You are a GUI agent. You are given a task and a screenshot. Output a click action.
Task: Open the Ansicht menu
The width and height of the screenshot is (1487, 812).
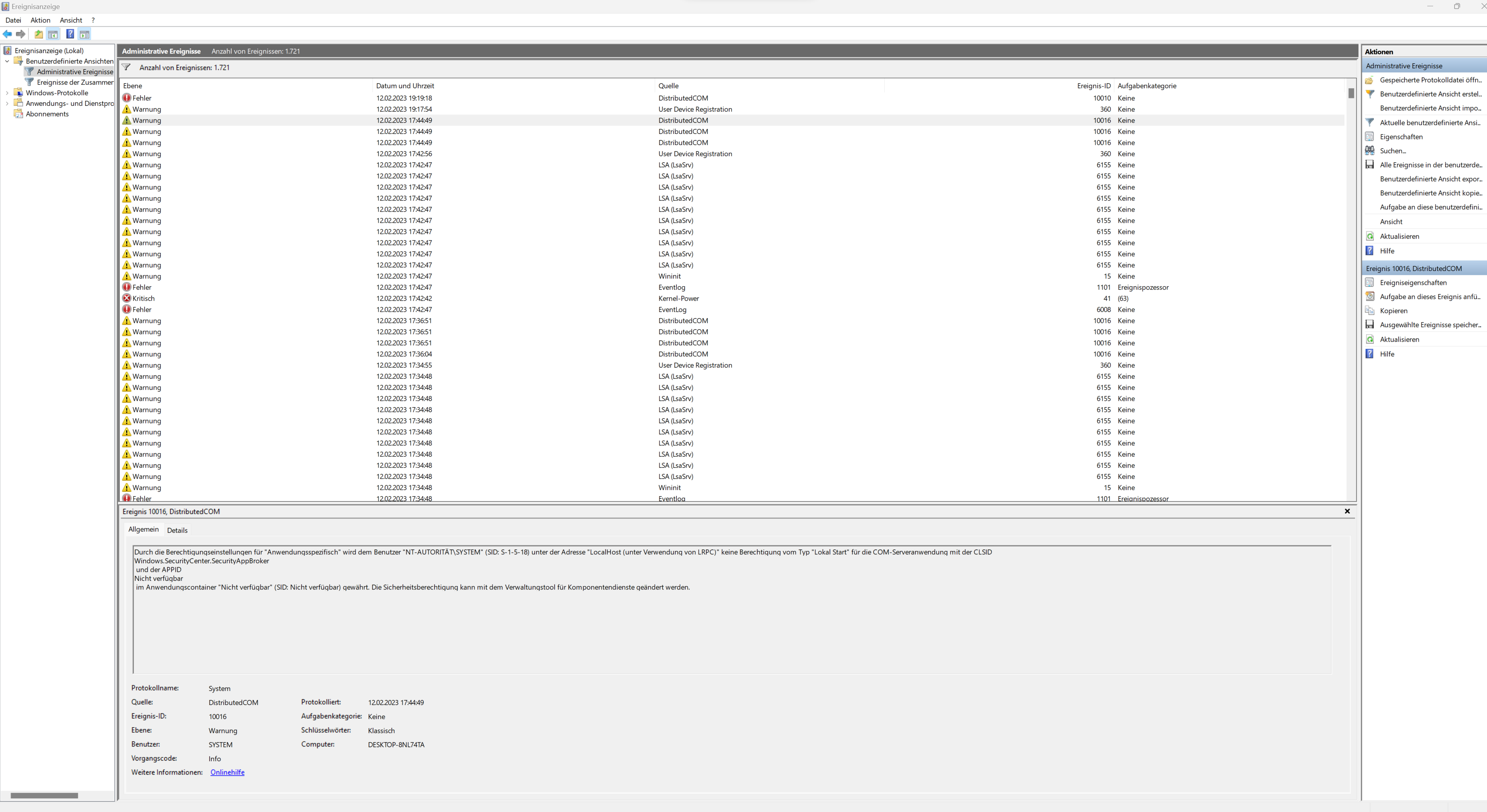(x=71, y=20)
